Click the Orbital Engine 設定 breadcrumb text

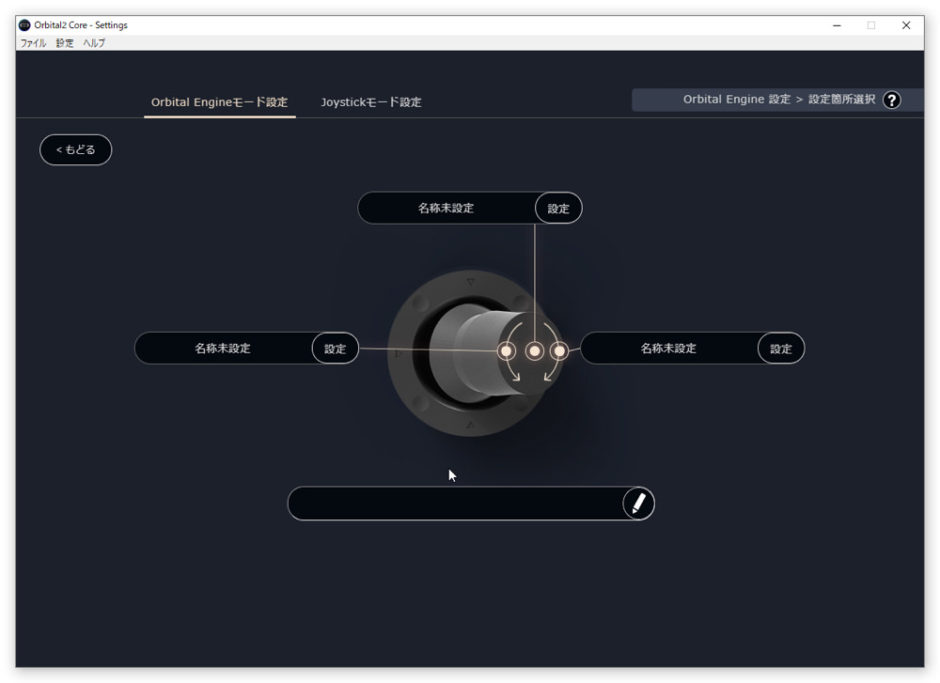(x=736, y=100)
